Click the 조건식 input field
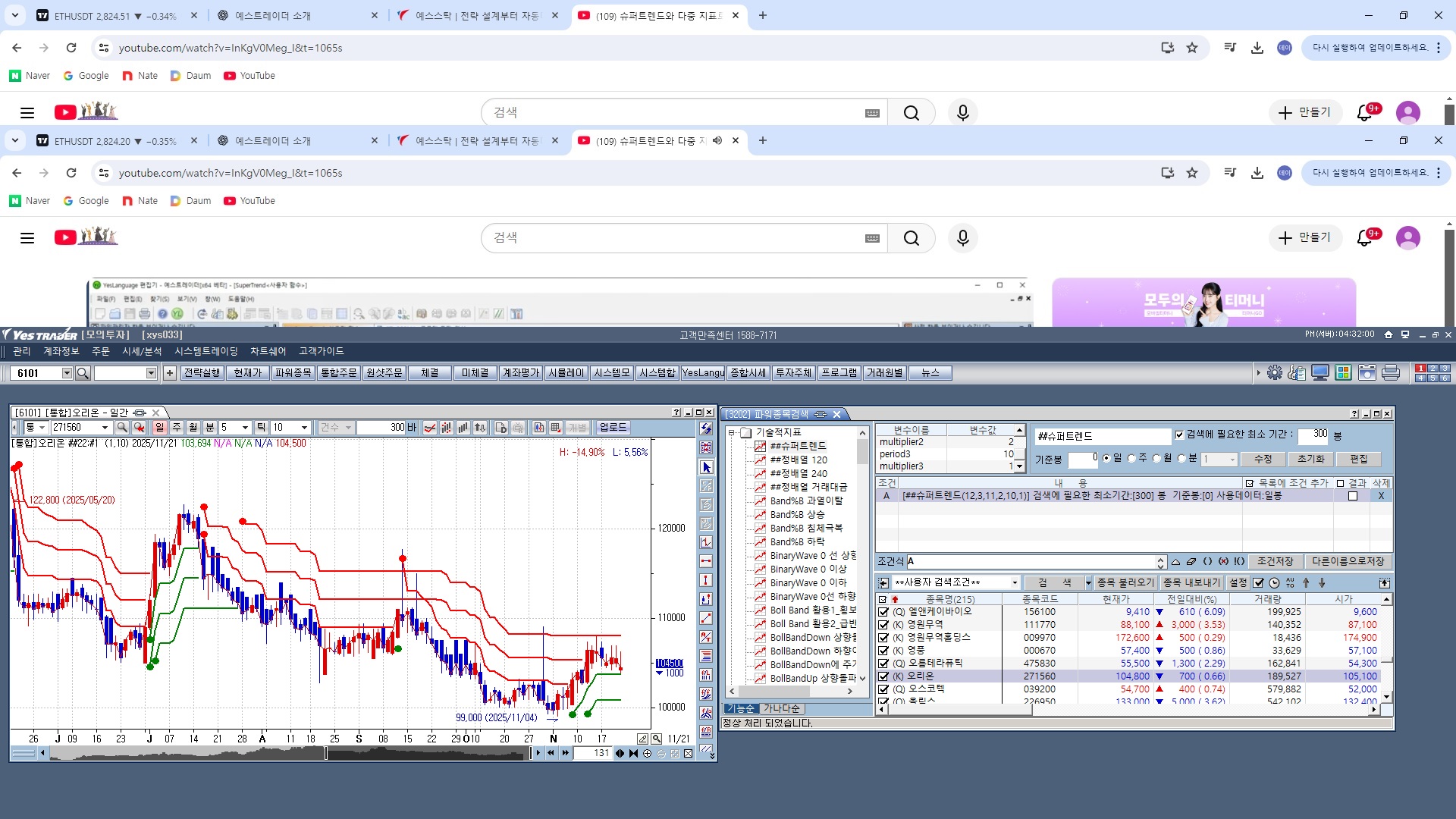This screenshot has height=819, width=1456. coord(1031,562)
